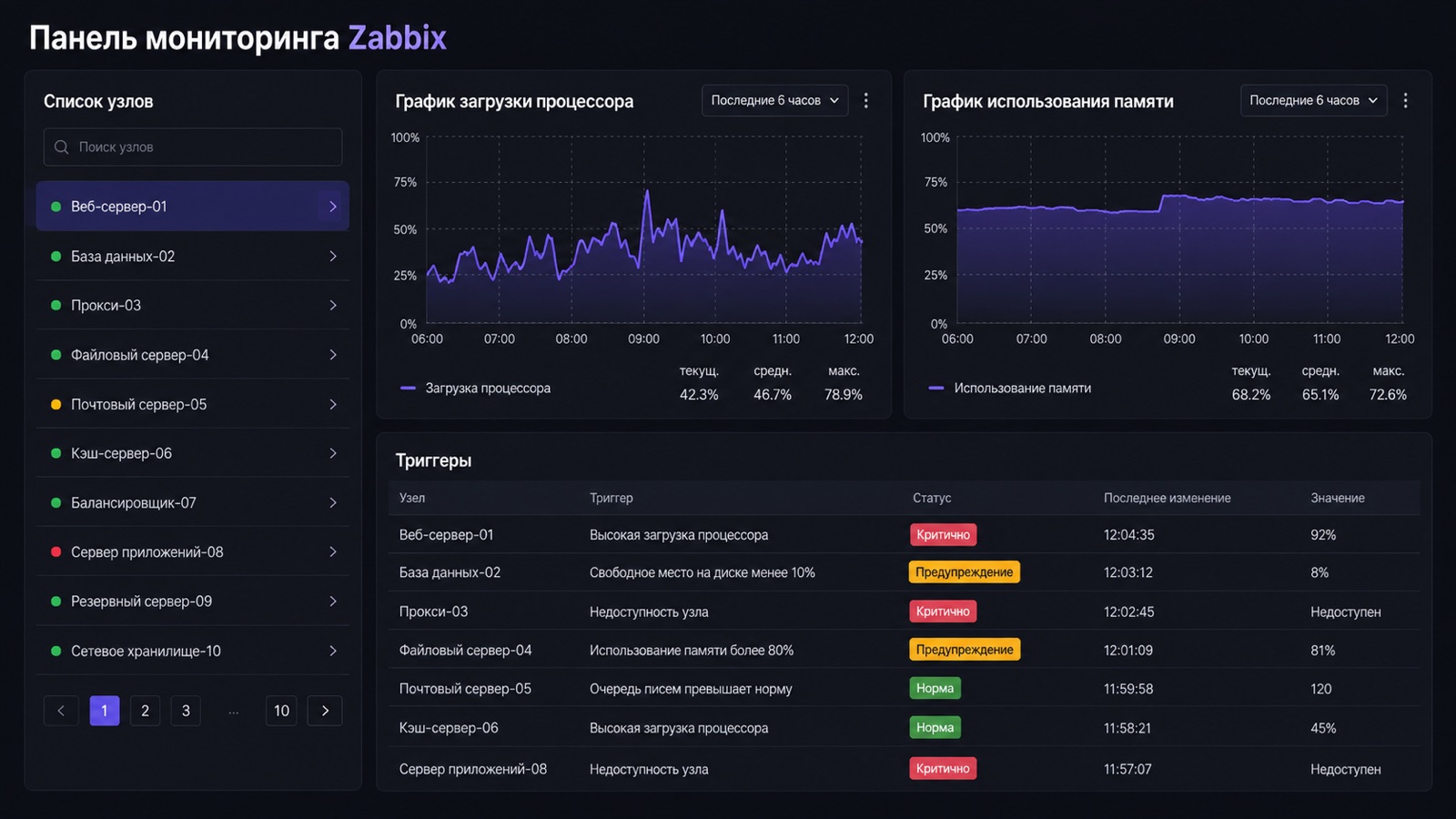This screenshot has height=819, width=1456.
Task: Expand Сервер приложений-08 chevron in list
Action: coord(333,551)
